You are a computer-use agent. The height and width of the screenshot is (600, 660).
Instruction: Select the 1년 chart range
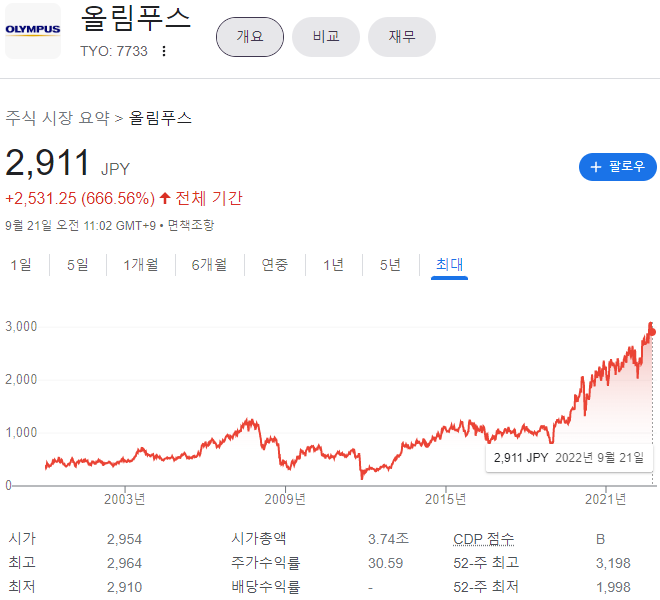click(333, 265)
